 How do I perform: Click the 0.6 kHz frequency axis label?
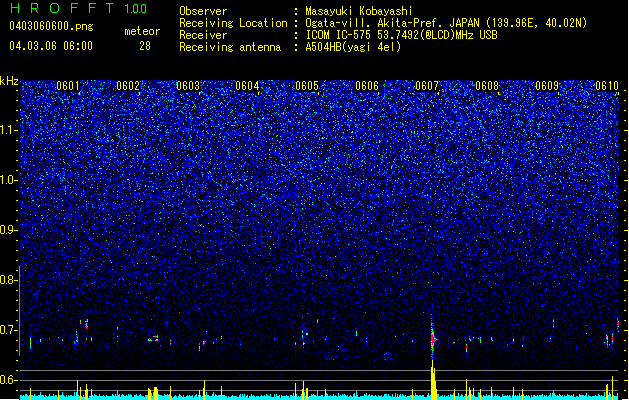pyautogui.click(x=9, y=380)
